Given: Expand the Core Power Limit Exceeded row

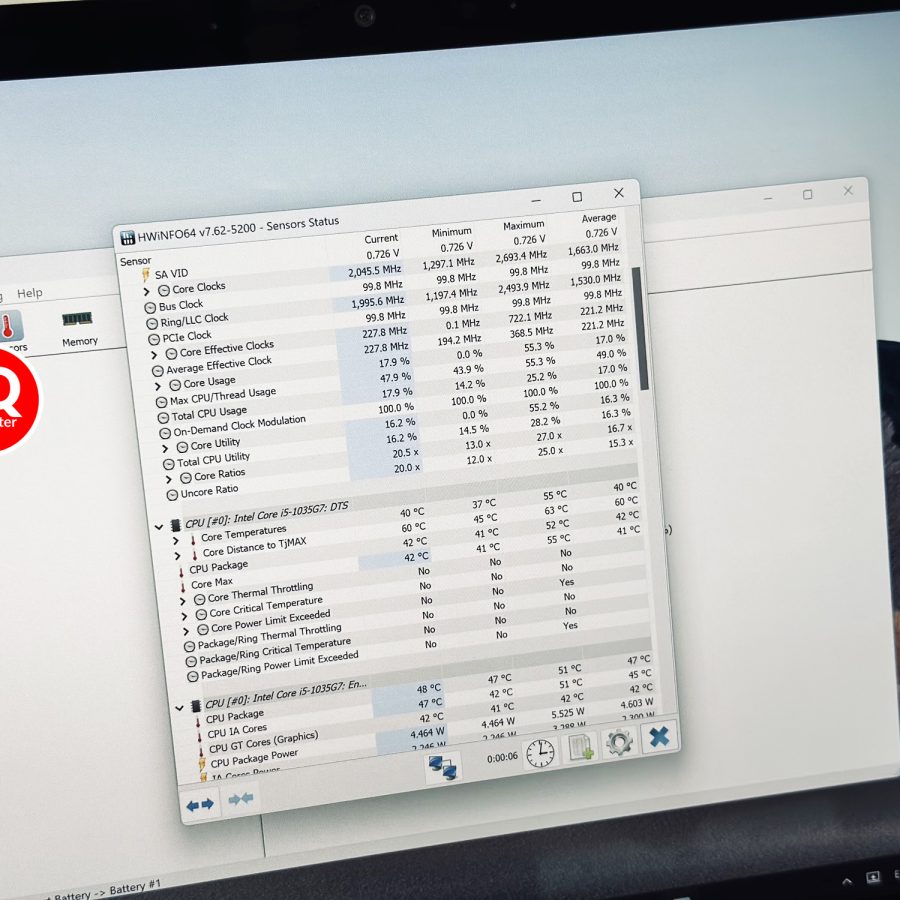Looking at the screenshot, I should 185,631.
